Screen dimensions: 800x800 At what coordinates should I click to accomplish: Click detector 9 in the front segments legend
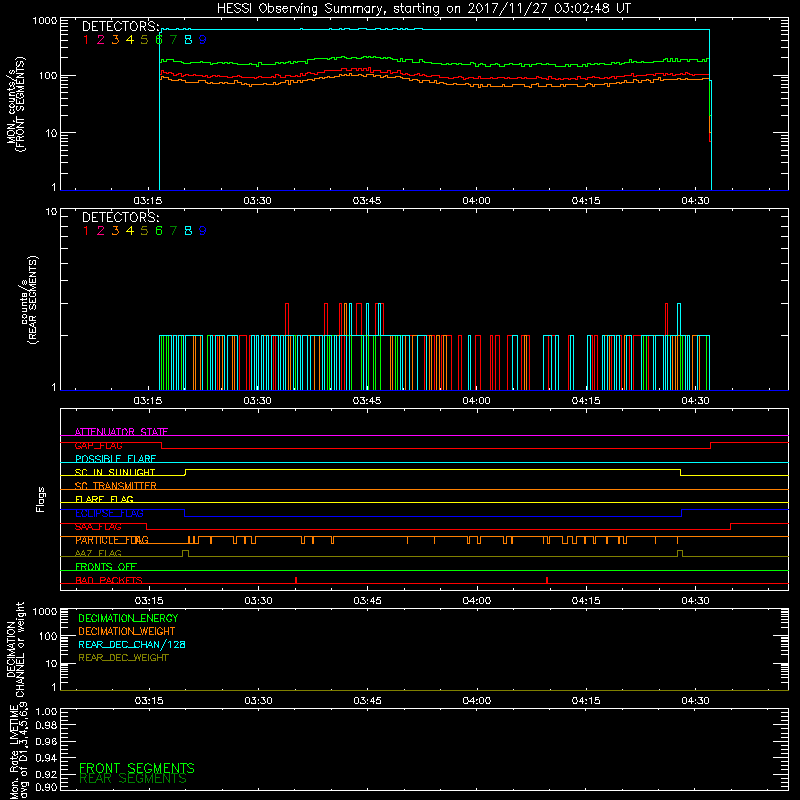pyautogui.click(x=203, y=40)
